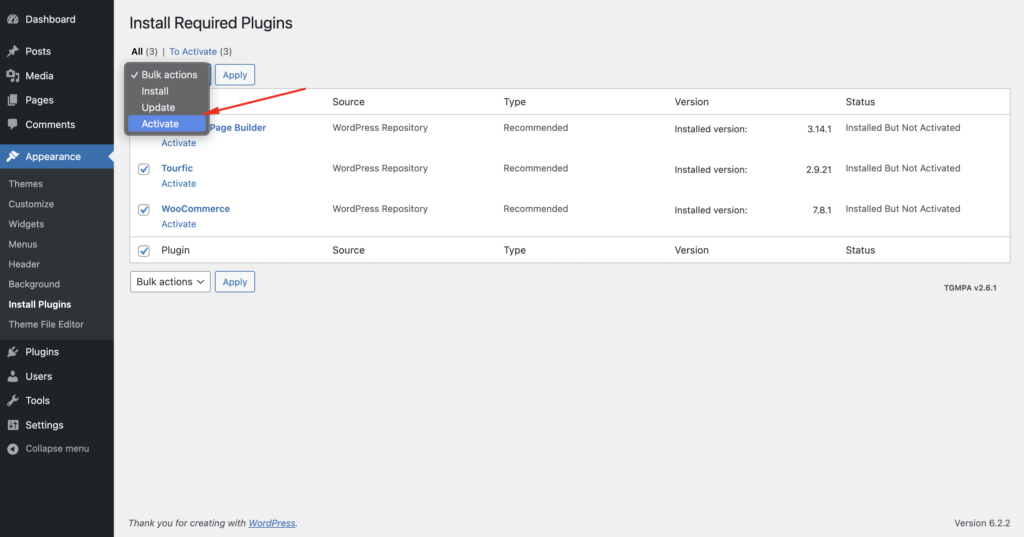
Task: Open Themes submenu item
Action: coord(25,184)
